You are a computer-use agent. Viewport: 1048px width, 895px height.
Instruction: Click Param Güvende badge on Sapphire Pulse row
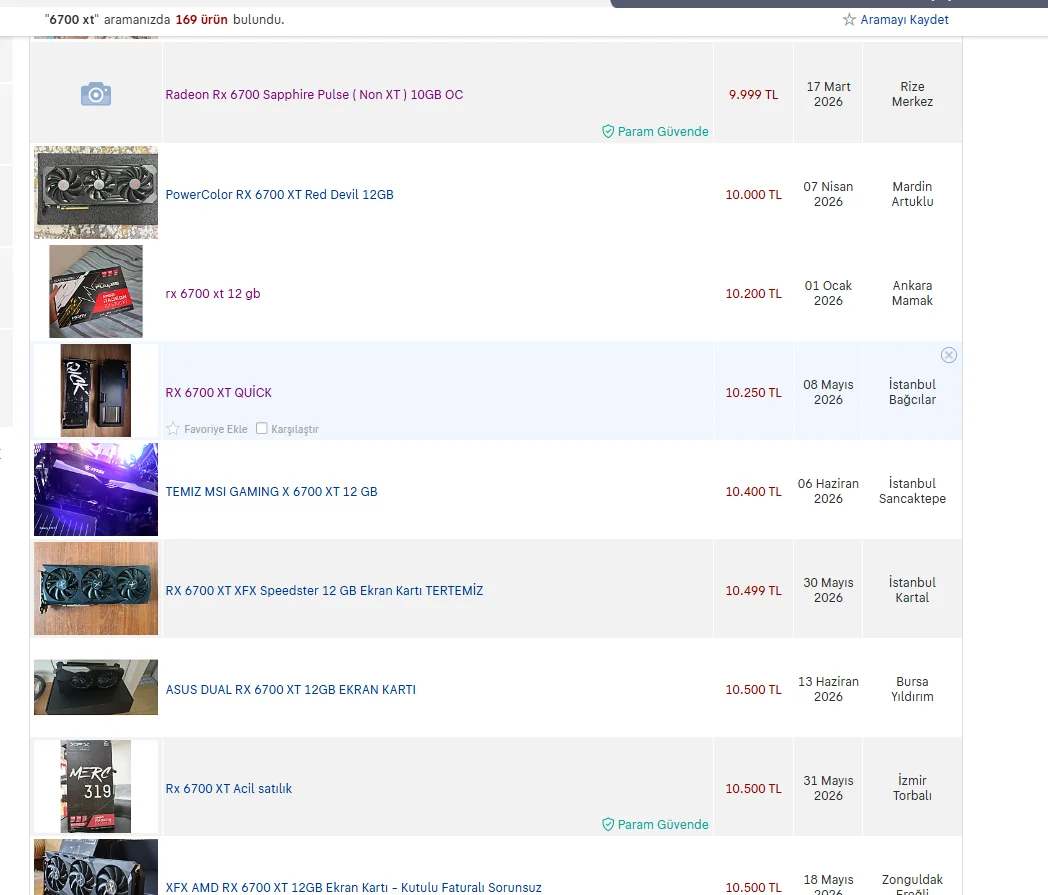point(655,131)
